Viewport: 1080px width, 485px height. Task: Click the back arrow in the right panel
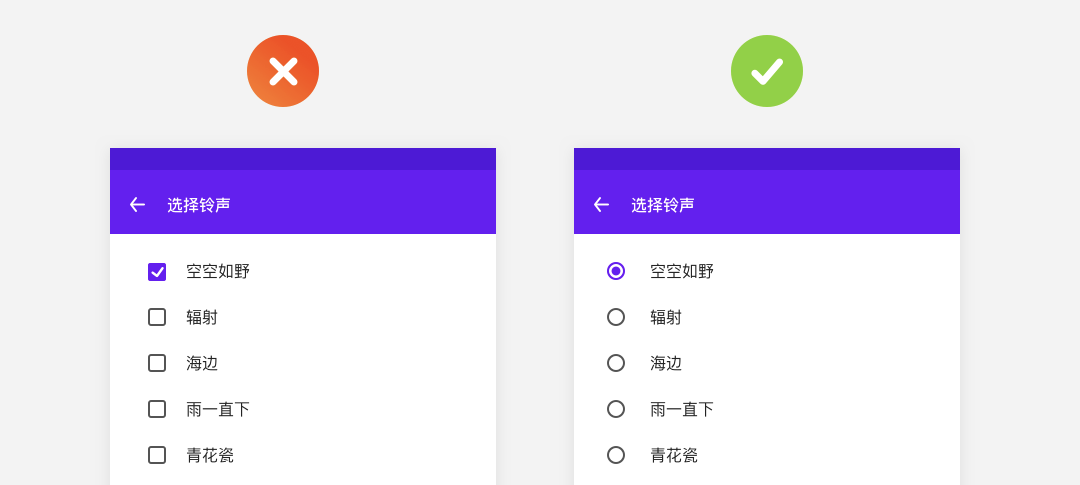tap(601, 205)
